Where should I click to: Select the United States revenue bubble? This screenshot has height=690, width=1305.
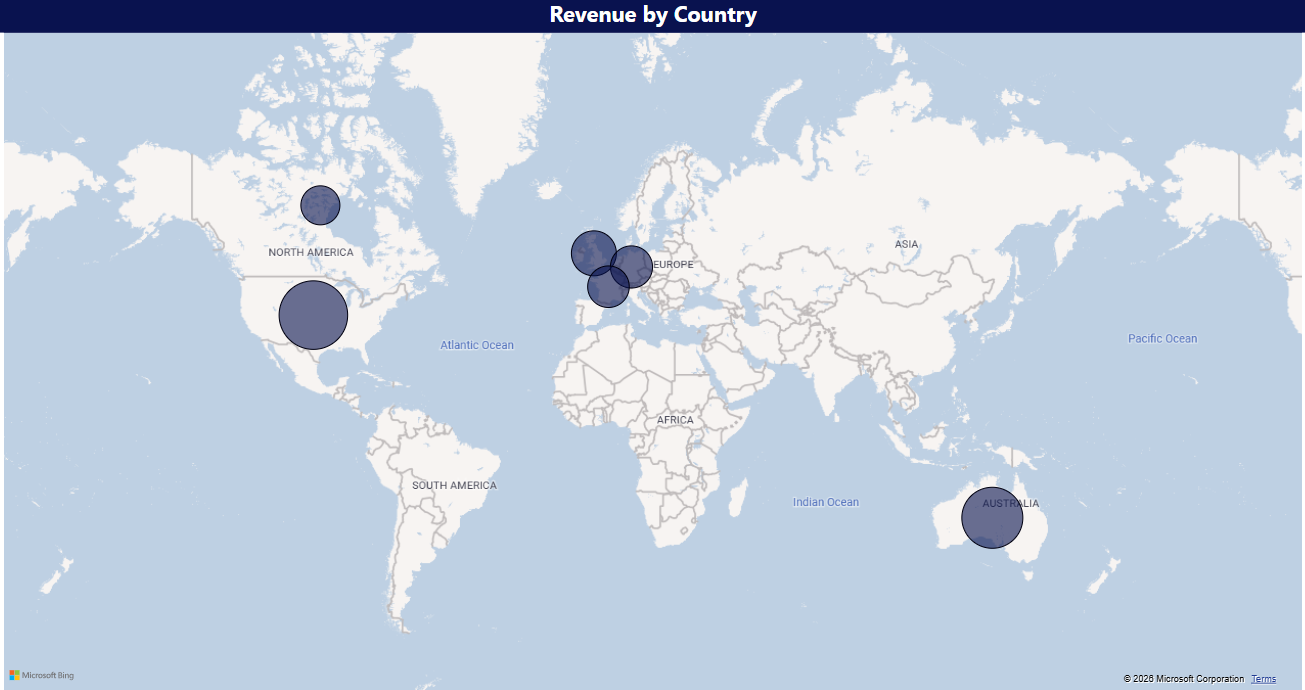click(313, 315)
